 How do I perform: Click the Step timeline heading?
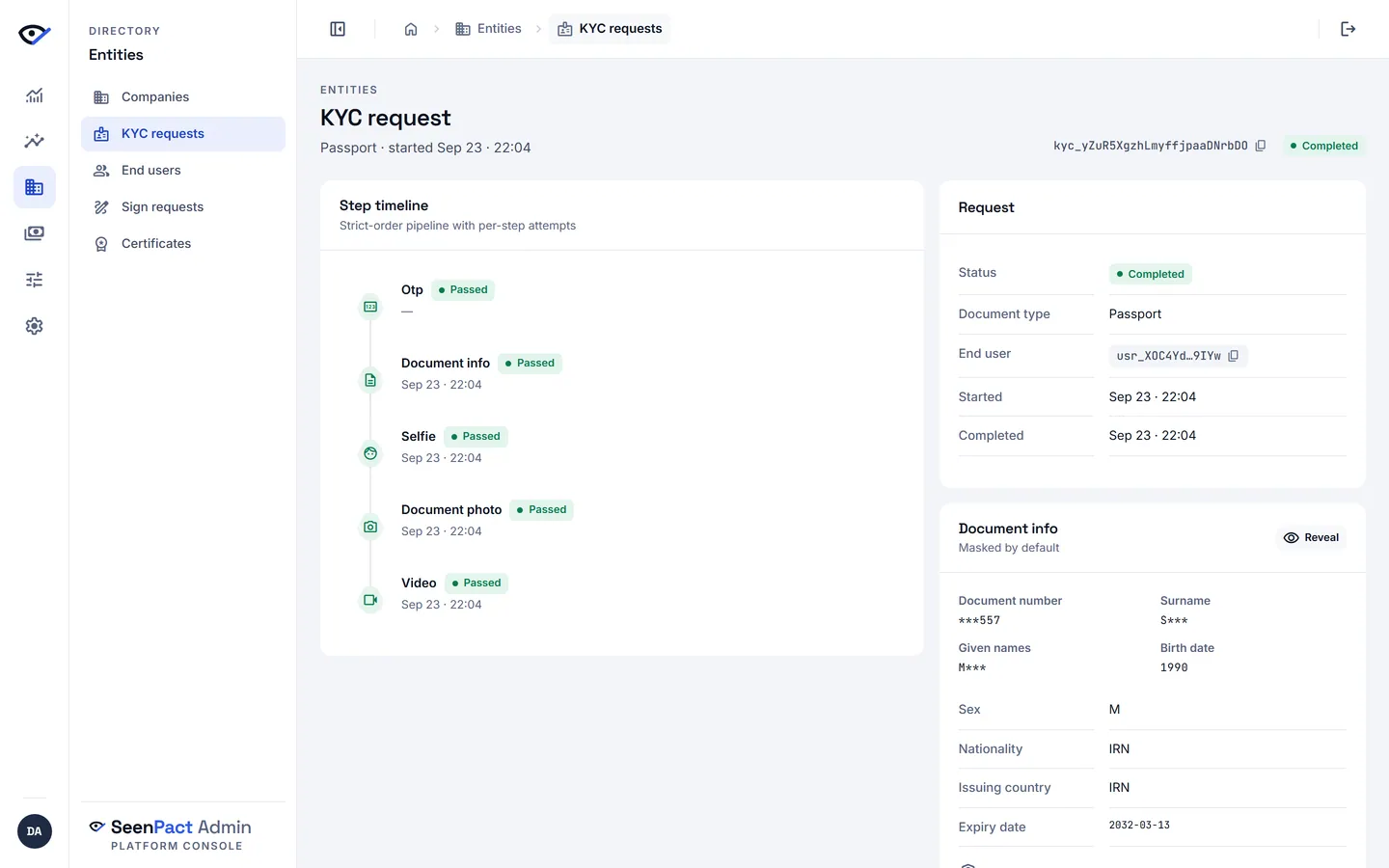[384, 205]
